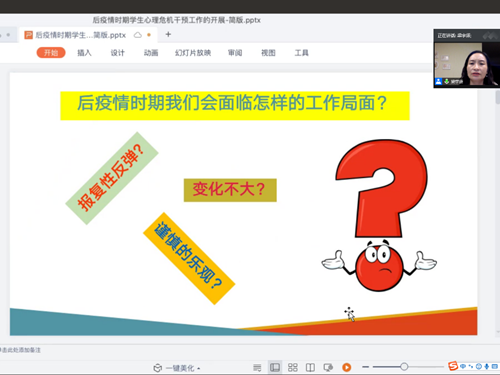Image resolution: width=500 pixels, height=375 pixels.
Task: Select normal view icon in status bar
Action: tap(275, 367)
